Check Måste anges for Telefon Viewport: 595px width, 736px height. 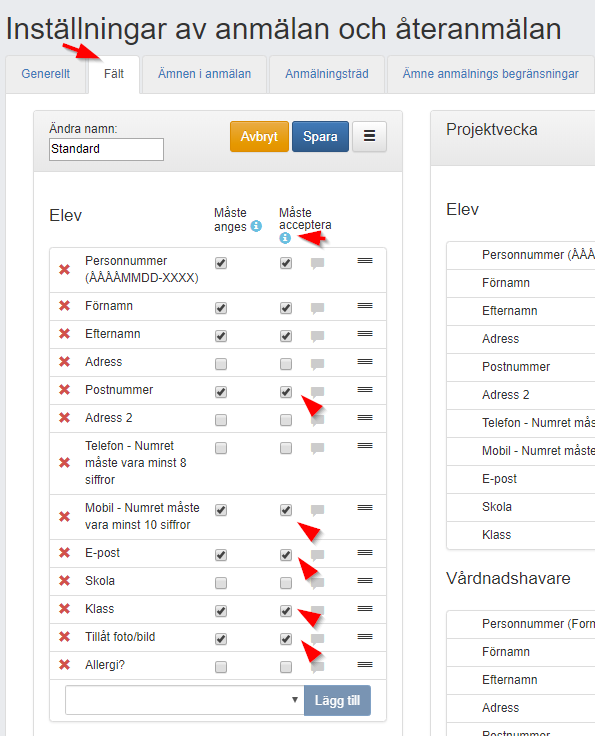221,448
